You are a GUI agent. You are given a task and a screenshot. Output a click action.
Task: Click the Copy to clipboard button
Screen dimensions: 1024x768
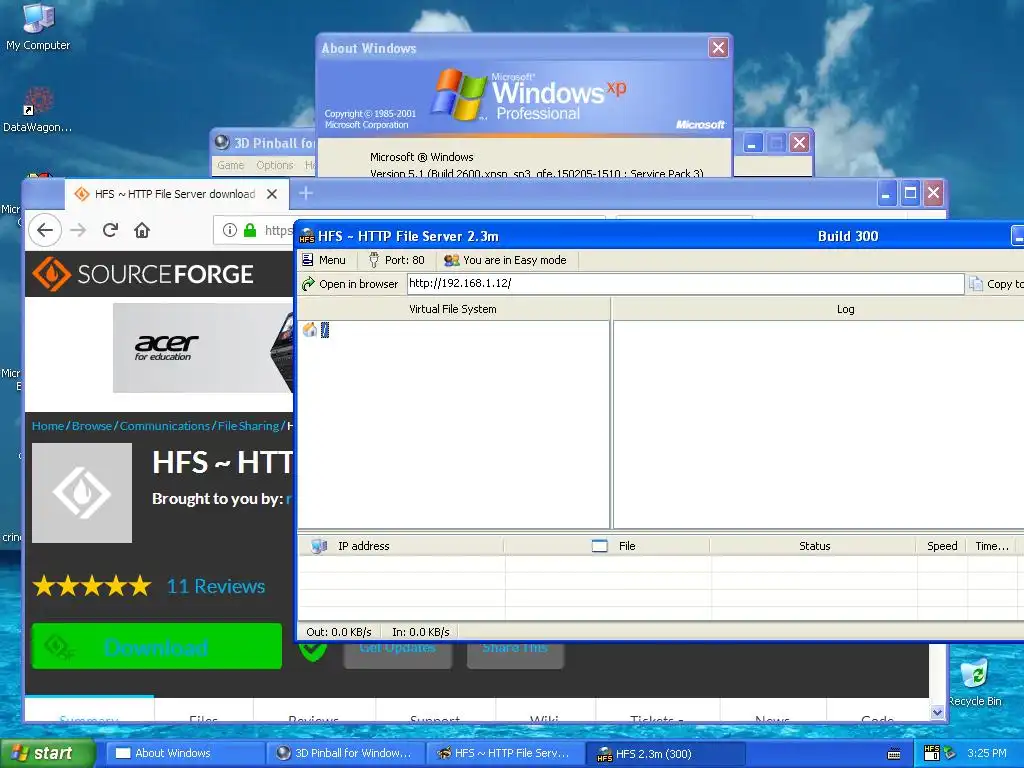(996, 284)
